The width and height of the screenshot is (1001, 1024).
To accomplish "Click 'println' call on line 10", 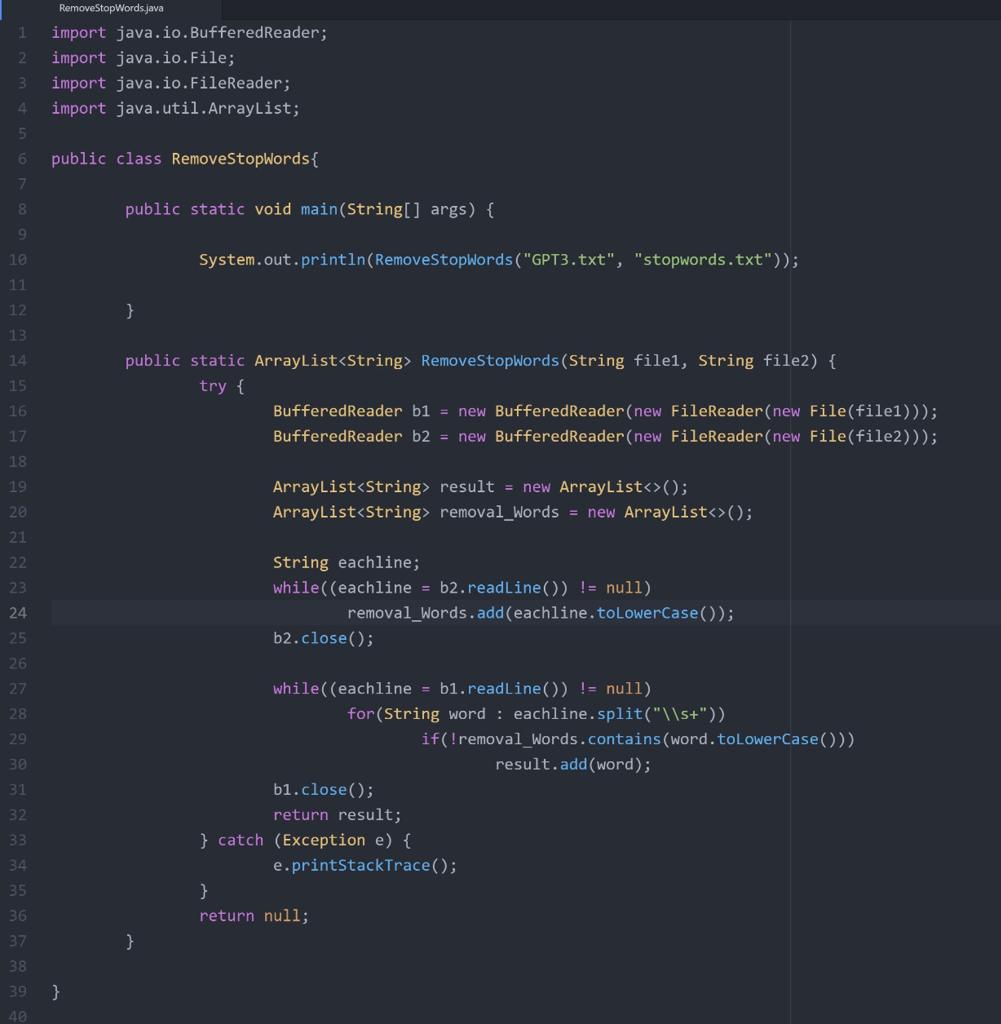I will (x=333, y=260).
